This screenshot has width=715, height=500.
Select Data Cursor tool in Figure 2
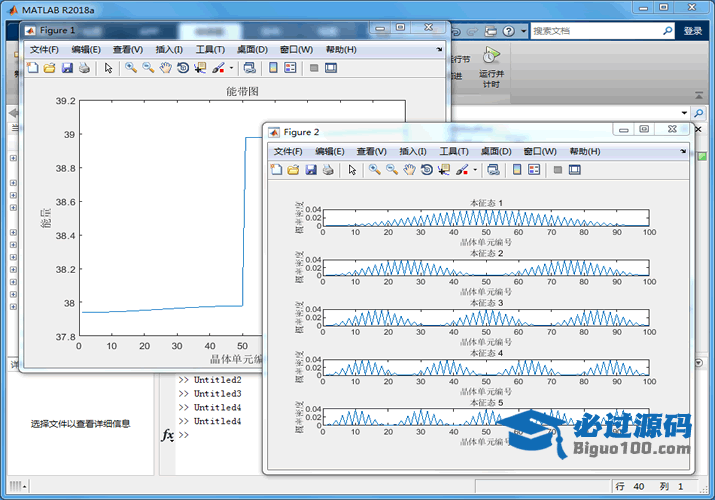pyautogui.click(x=444, y=170)
